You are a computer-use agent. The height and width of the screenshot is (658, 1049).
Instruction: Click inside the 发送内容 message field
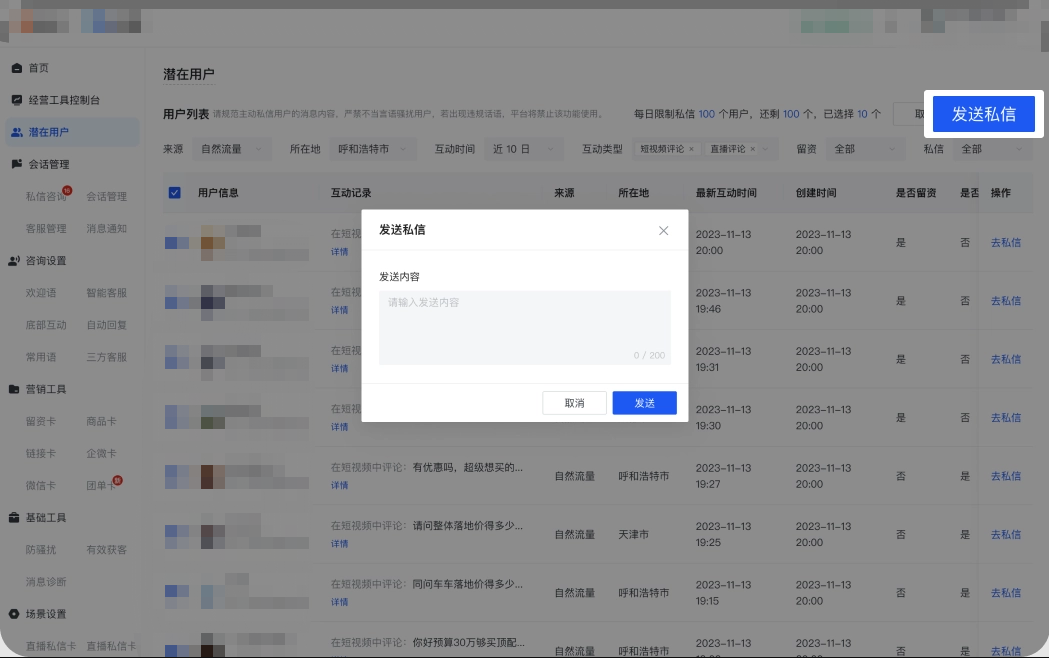click(x=524, y=325)
